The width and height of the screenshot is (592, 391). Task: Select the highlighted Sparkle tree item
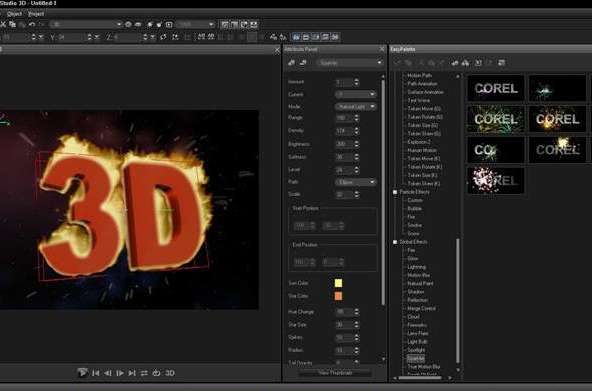[x=416, y=359]
